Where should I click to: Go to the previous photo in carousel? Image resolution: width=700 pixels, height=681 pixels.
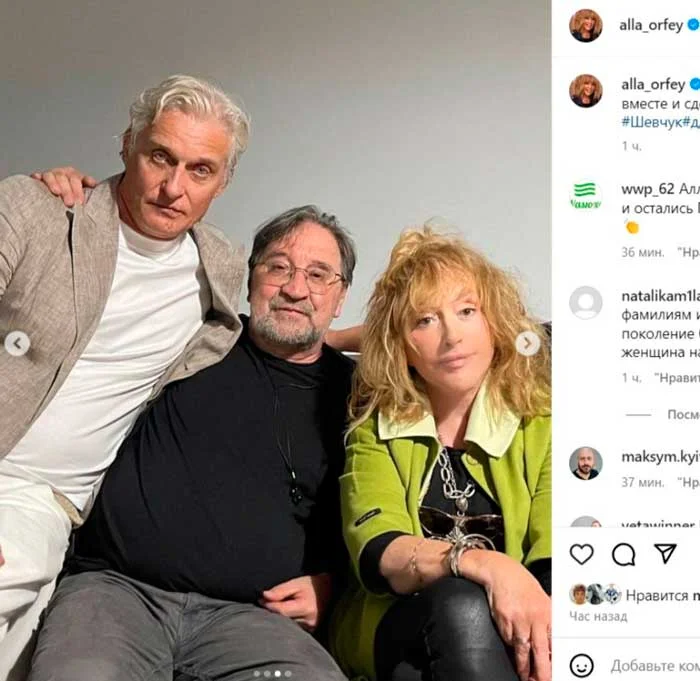tap(17, 343)
